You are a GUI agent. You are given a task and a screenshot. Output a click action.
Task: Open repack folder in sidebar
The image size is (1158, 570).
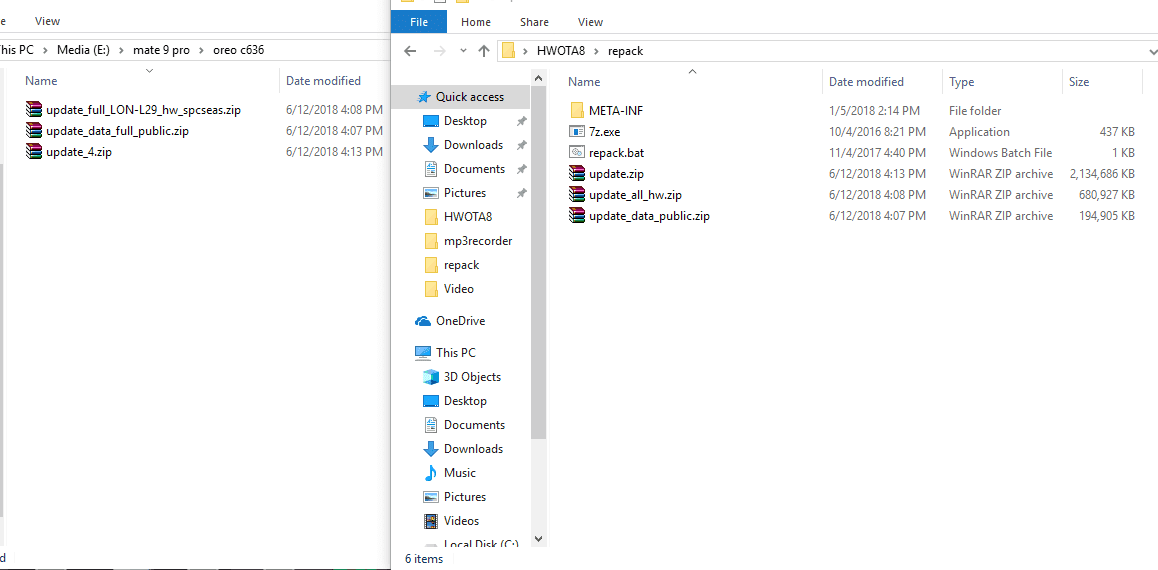click(462, 264)
